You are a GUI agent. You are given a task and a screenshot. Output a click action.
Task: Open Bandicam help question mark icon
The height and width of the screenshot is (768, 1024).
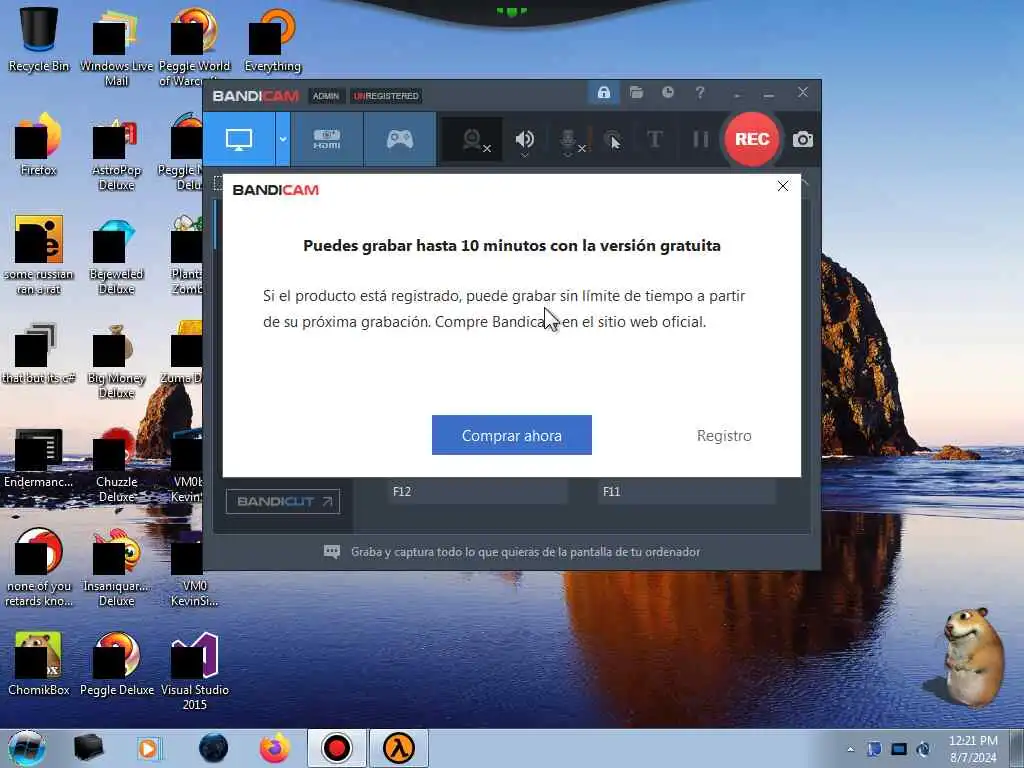pyautogui.click(x=699, y=93)
